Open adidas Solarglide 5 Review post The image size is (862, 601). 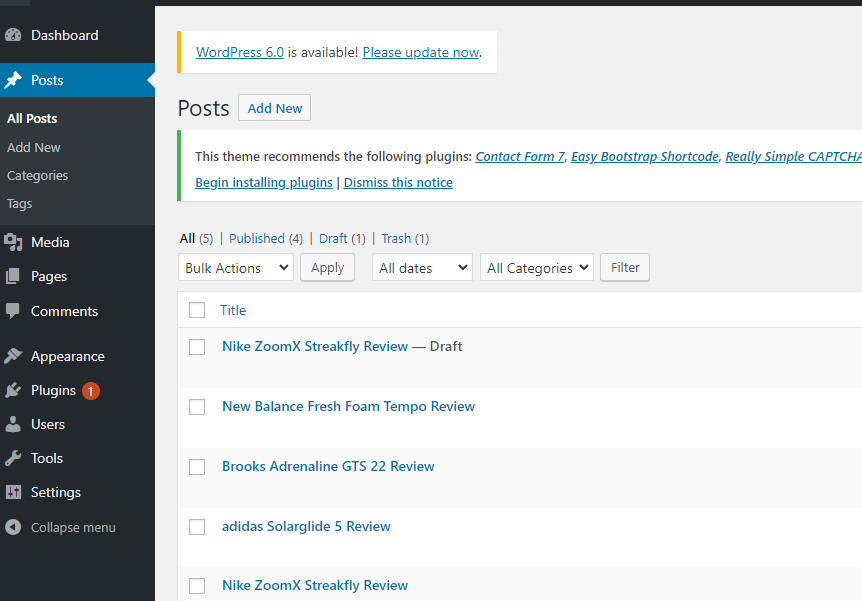(306, 526)
